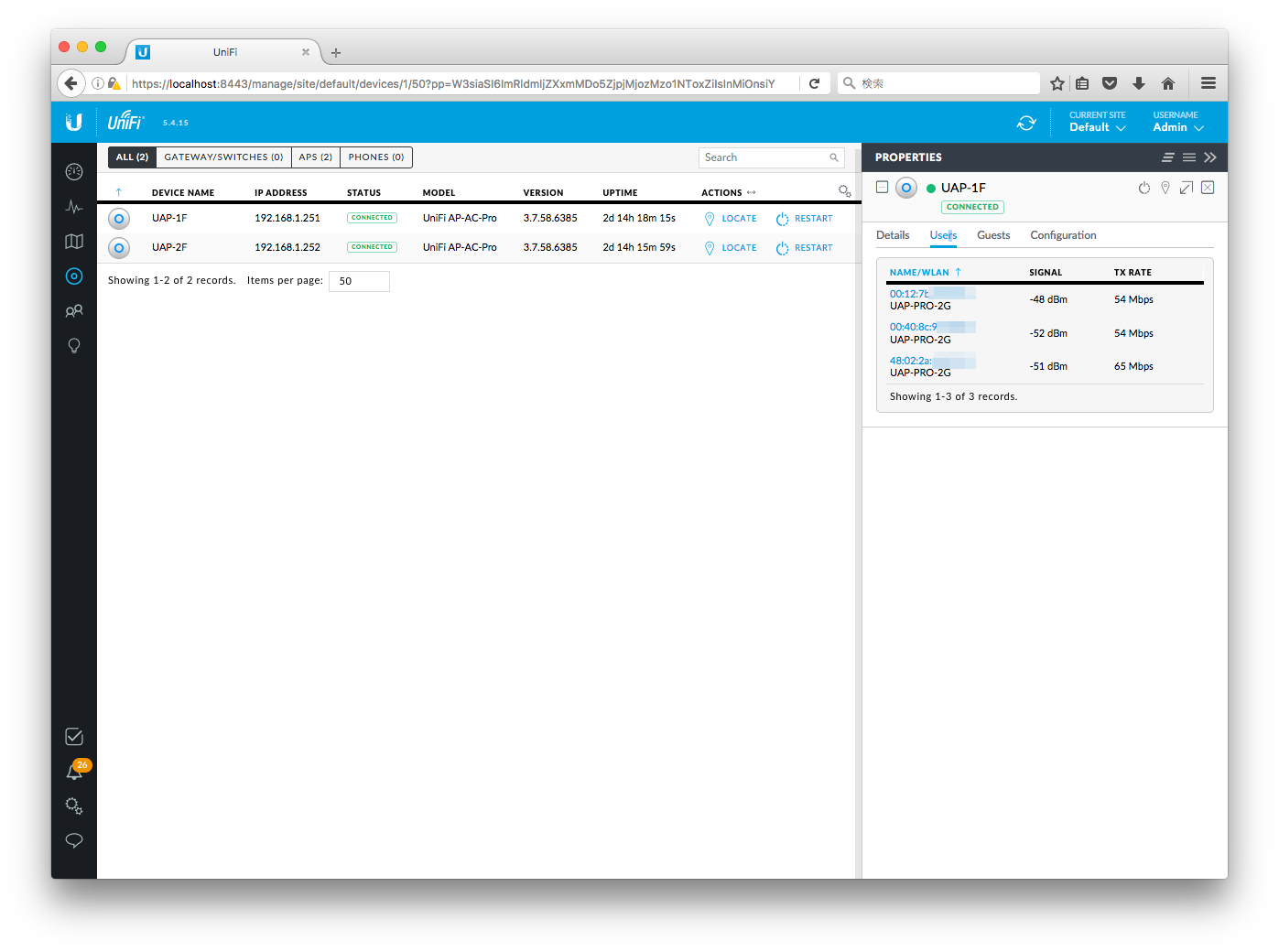The width and height of the screenshot is (1279, 952).
Task: Expand the Actions column with the arrow toggle
Action: (x=752, y=192)
